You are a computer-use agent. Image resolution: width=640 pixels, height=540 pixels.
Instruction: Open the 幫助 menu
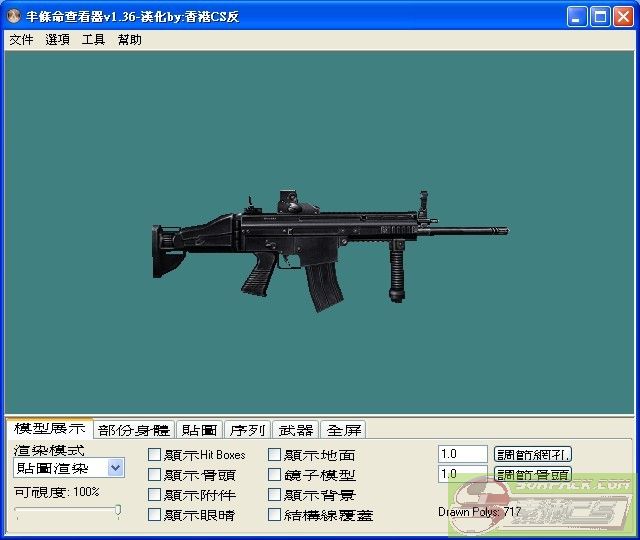(x=129, y=40)
